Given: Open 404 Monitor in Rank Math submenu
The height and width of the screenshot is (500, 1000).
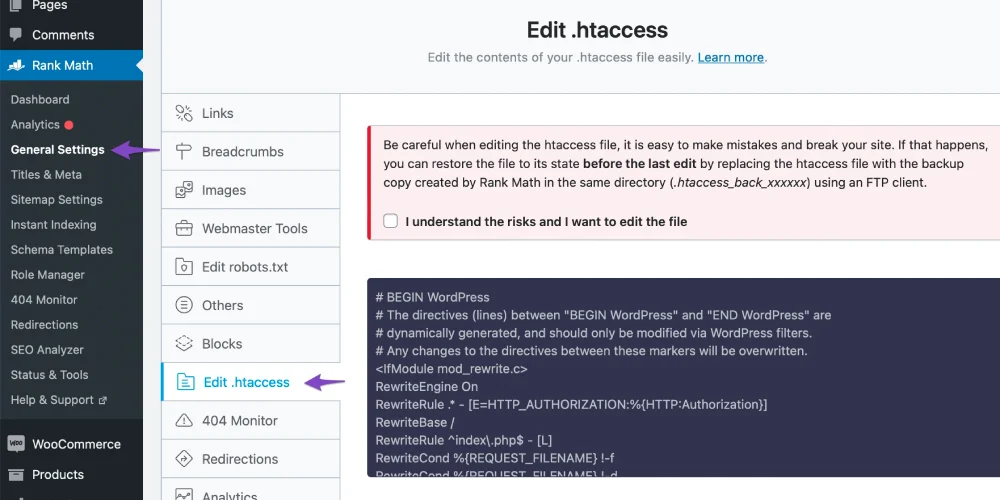Looking at the screenshot, I should [x=44, y=300].
